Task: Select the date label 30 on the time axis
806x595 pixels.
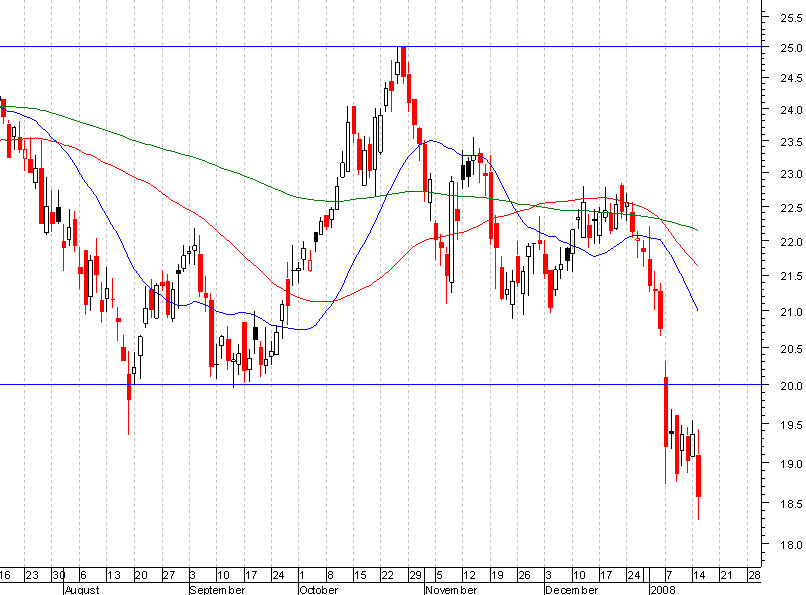Action: click(x=59, y=575)
